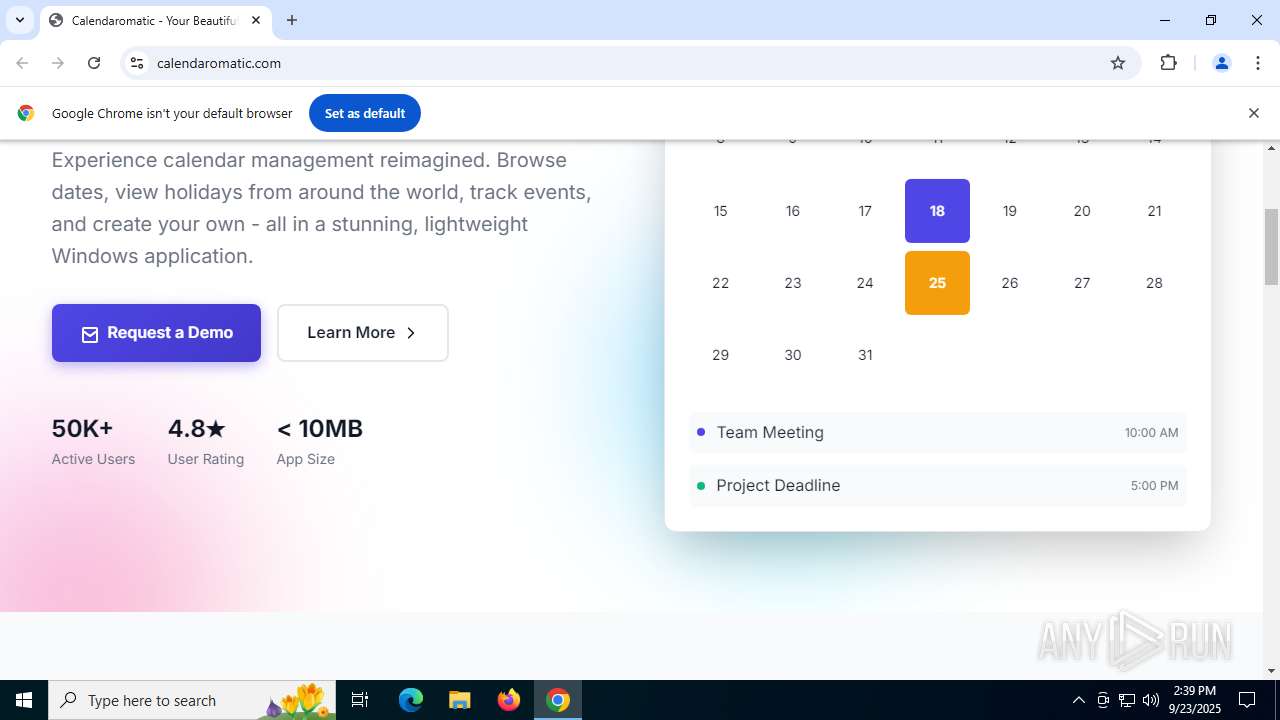This screenshot has height=720, width=1280.
Task: Select calendar date 28
Action: click(x=1154, y=283)
